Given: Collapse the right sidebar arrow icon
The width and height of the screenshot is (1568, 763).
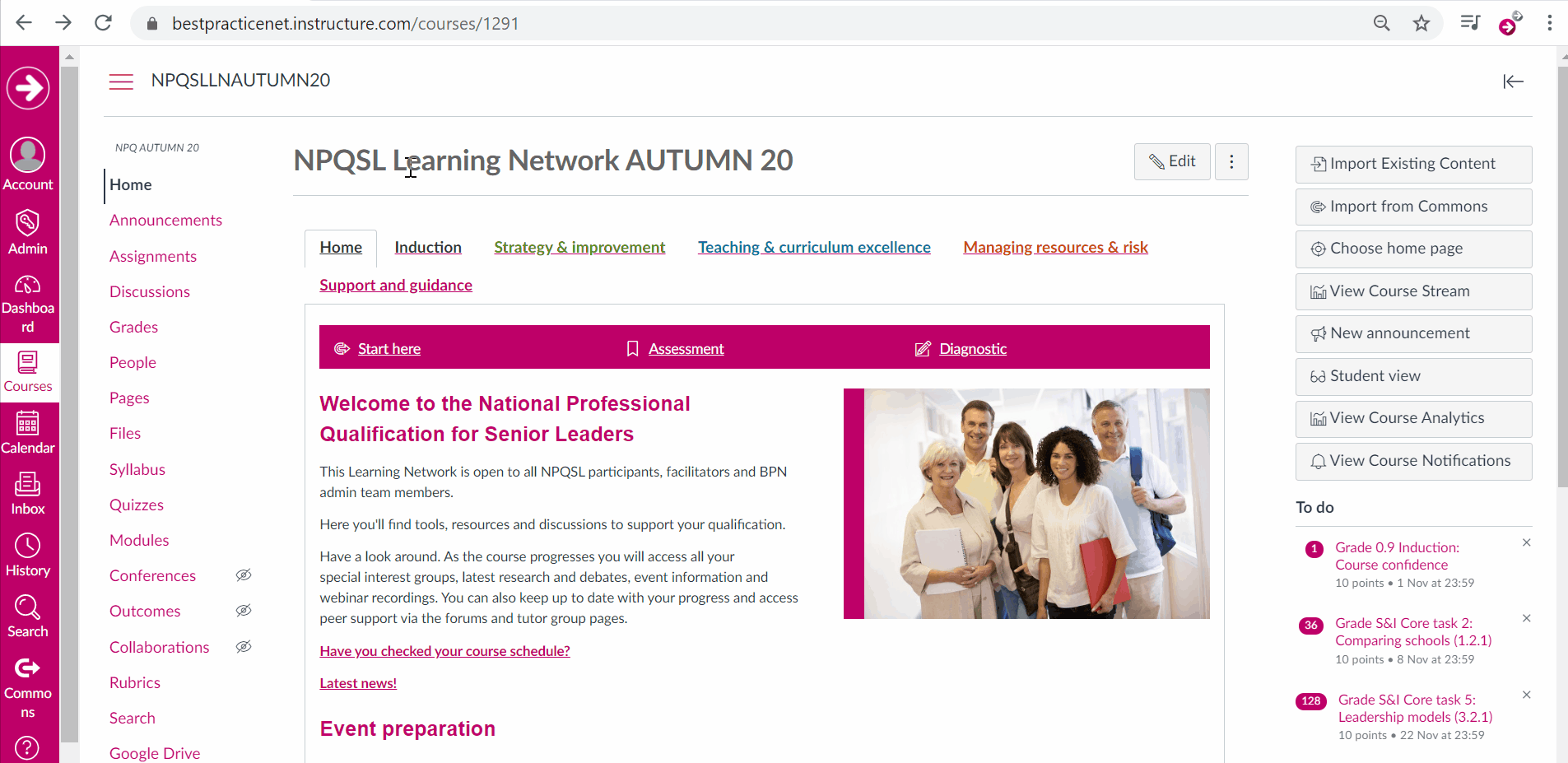Looking at the screenshot, I should [1513, 81].
